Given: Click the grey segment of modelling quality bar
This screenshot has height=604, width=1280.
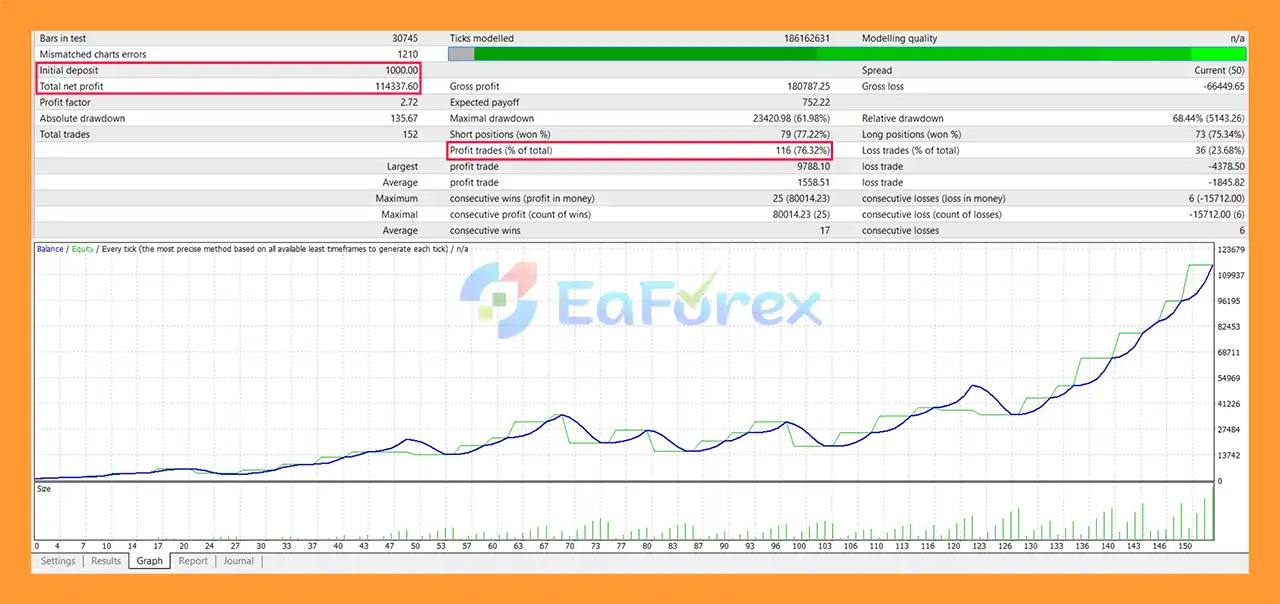Looking at the screenshot, I should [x=461, y=54].
